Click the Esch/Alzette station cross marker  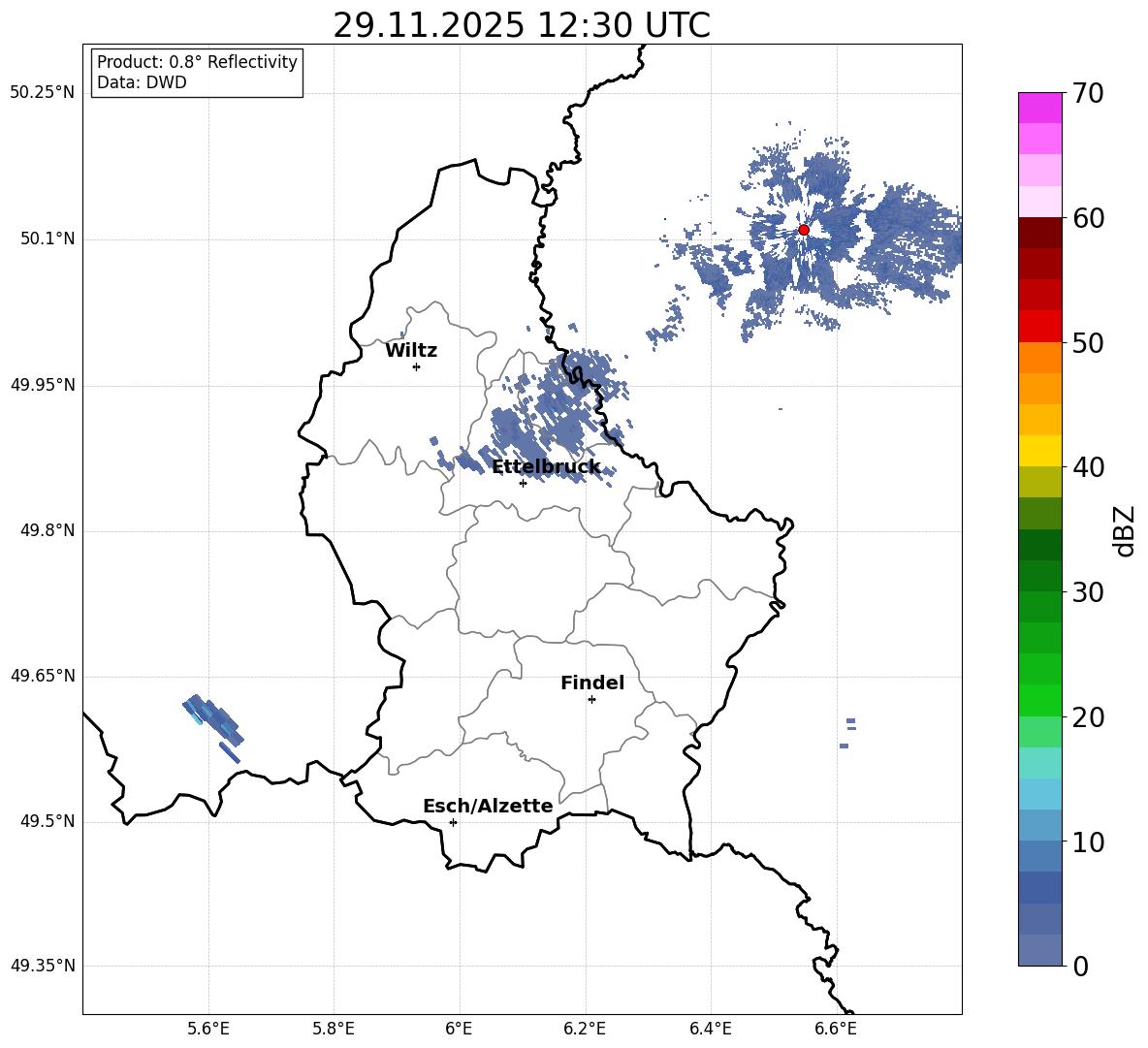click(453, 822)
